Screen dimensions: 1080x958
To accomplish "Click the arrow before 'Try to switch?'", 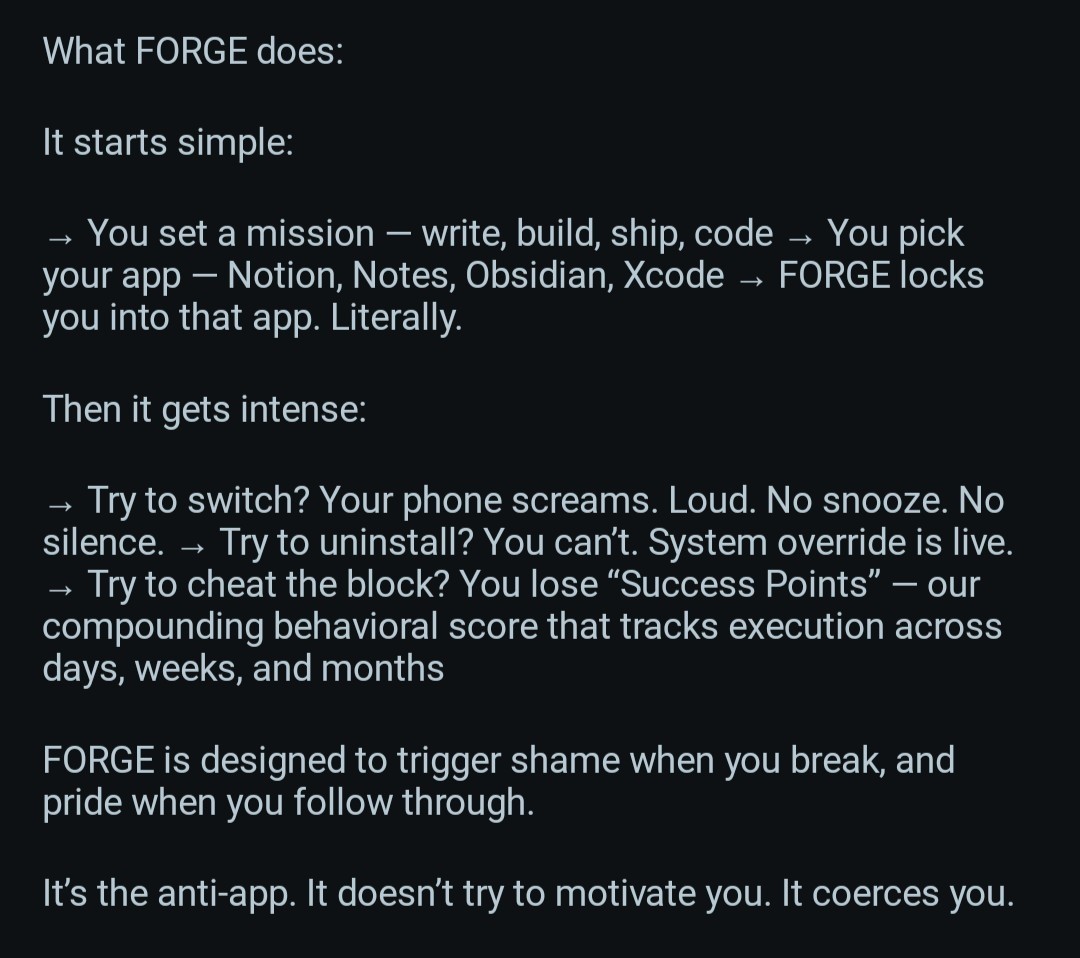I will click(60, 506).
